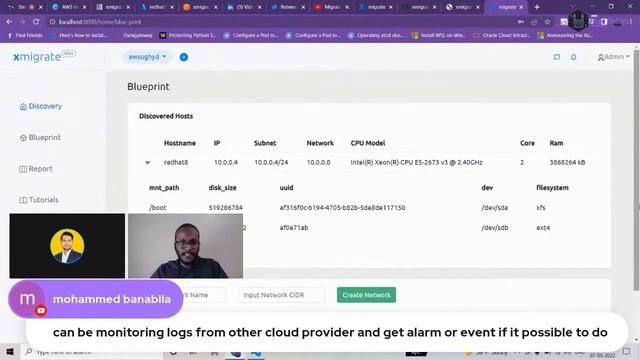Image resolution: width=640 pixels, height=360 pixels.
Task: Click the 519286784 disk size value
Action: (x=226, y=208)
